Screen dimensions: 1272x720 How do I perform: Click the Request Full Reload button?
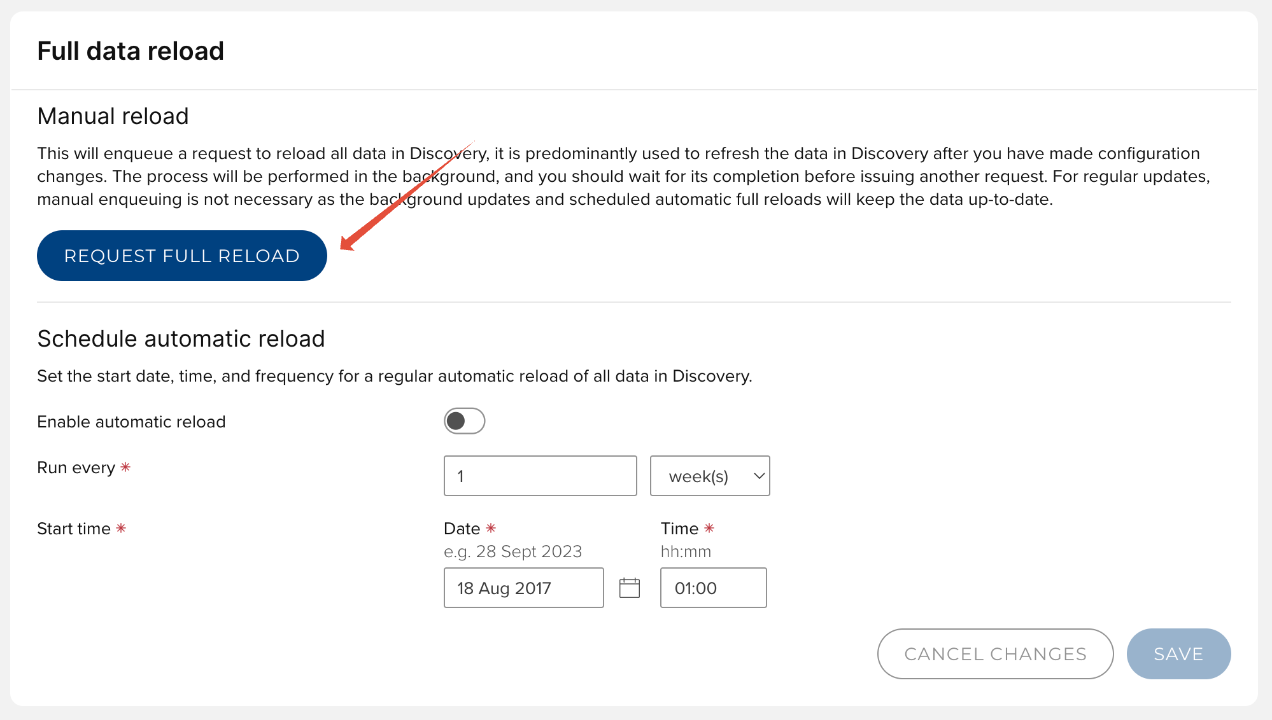pos(182,256)
